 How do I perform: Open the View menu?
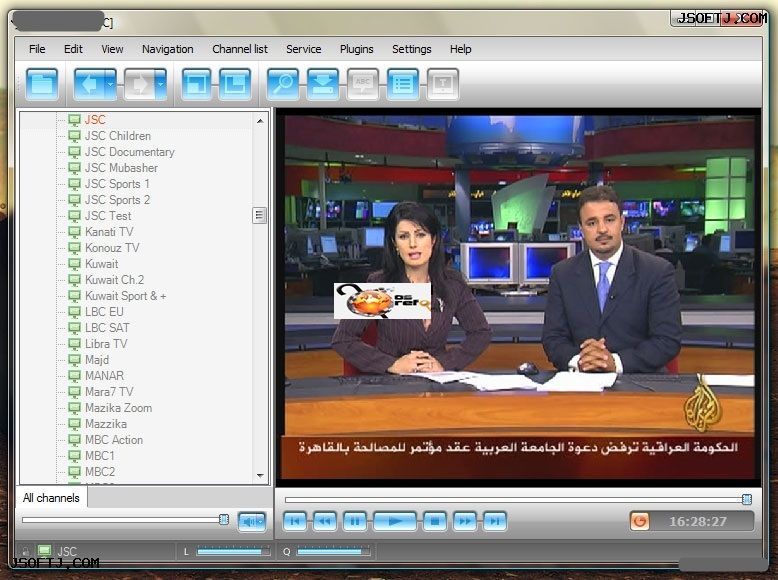tap(112, 49)
